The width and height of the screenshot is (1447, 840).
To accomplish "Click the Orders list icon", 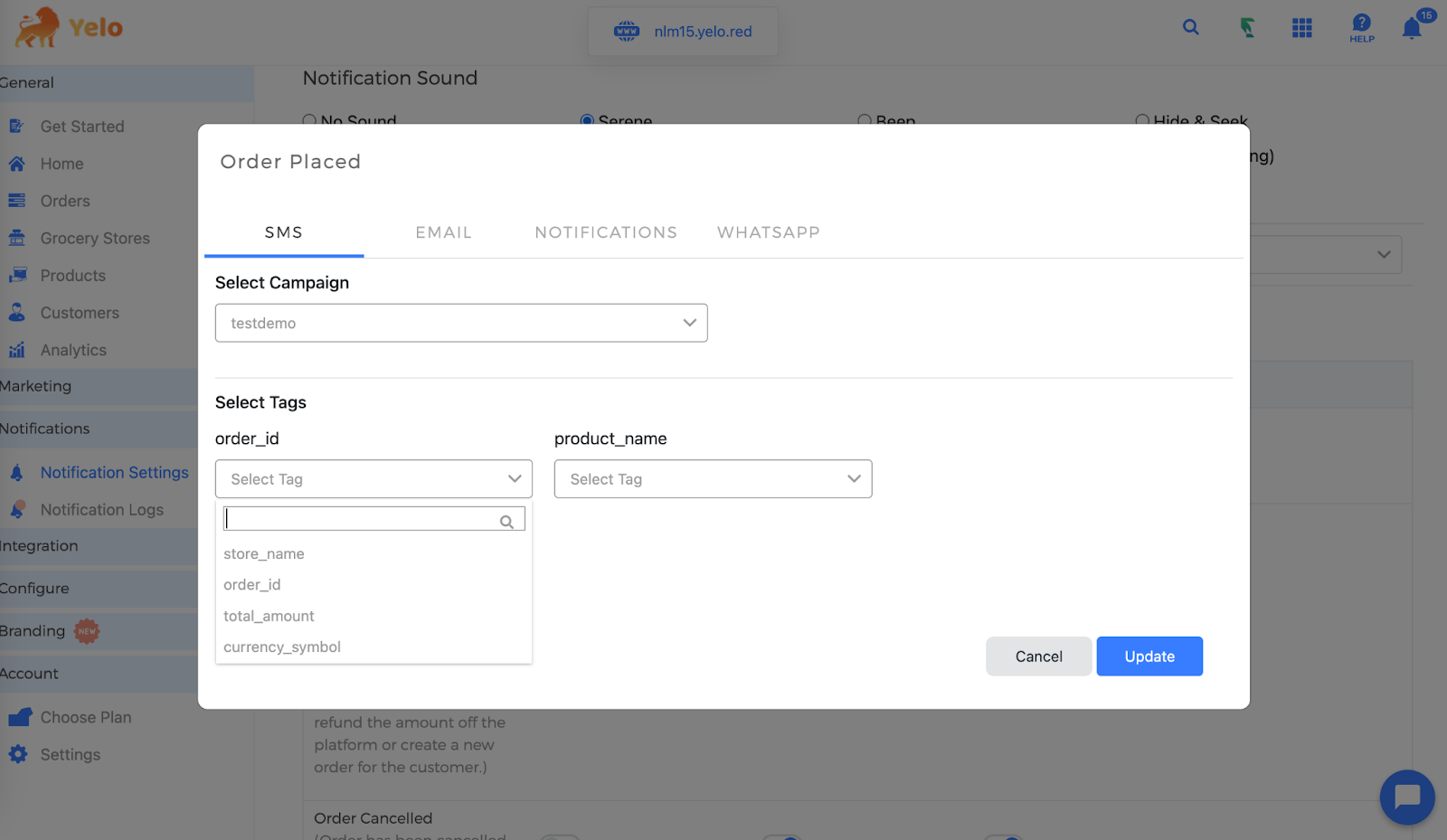I will point(17,201).
